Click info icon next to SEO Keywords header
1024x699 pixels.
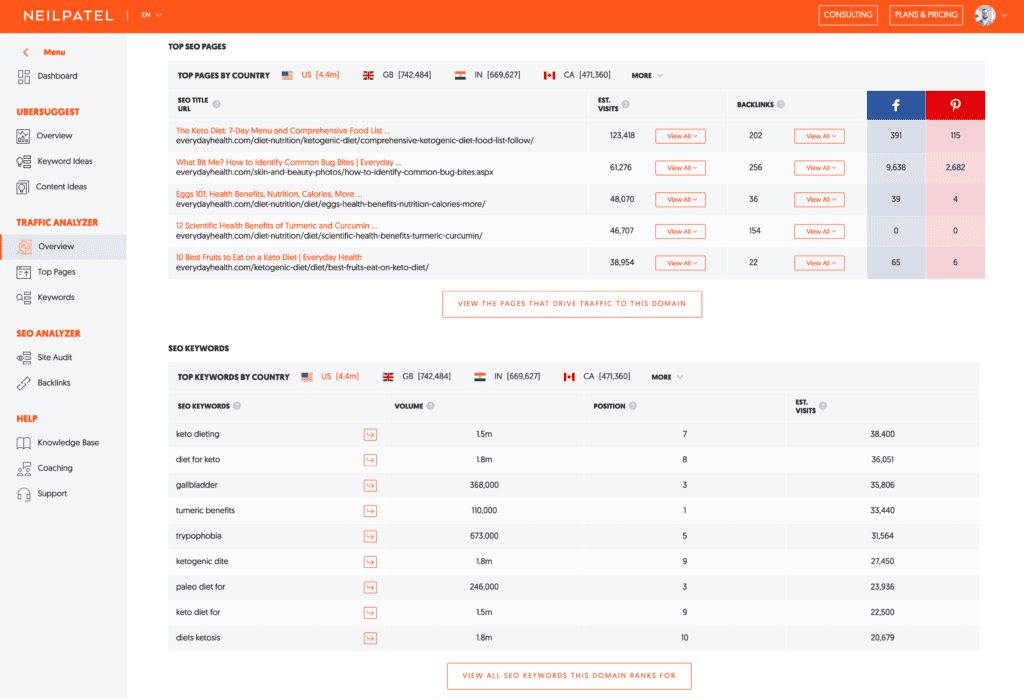coord(237,406)
